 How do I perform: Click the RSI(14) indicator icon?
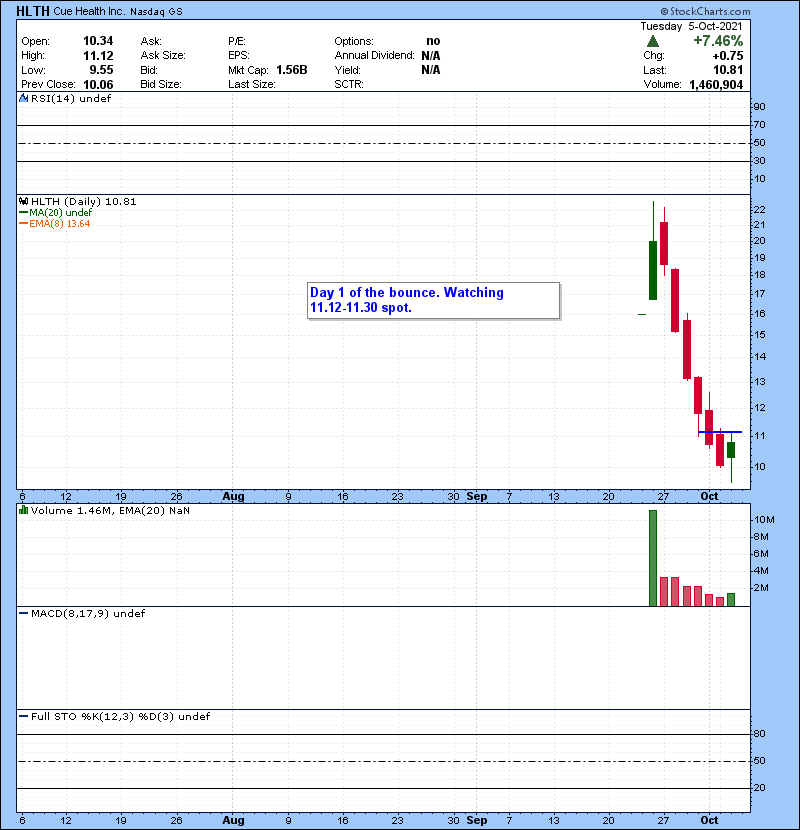24,98
